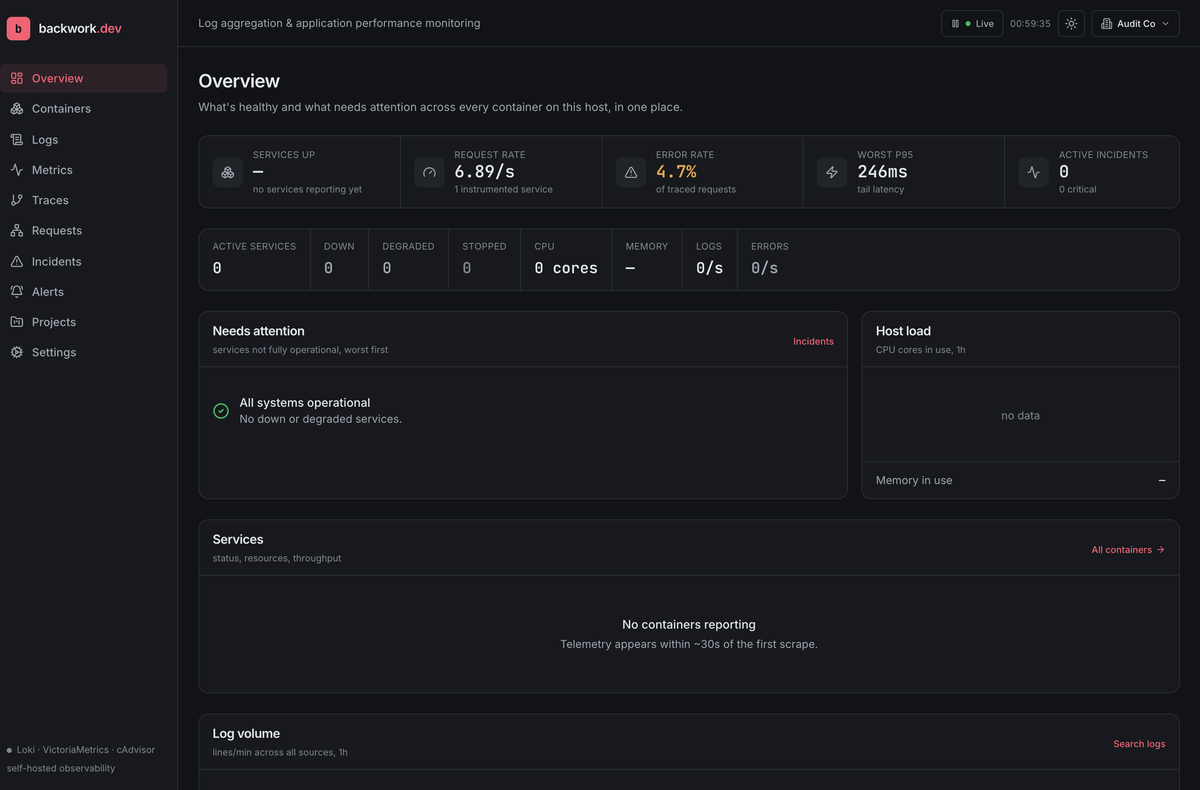
Task: Click the 00:59:35 timer
Action: (x=1030, y=23)
